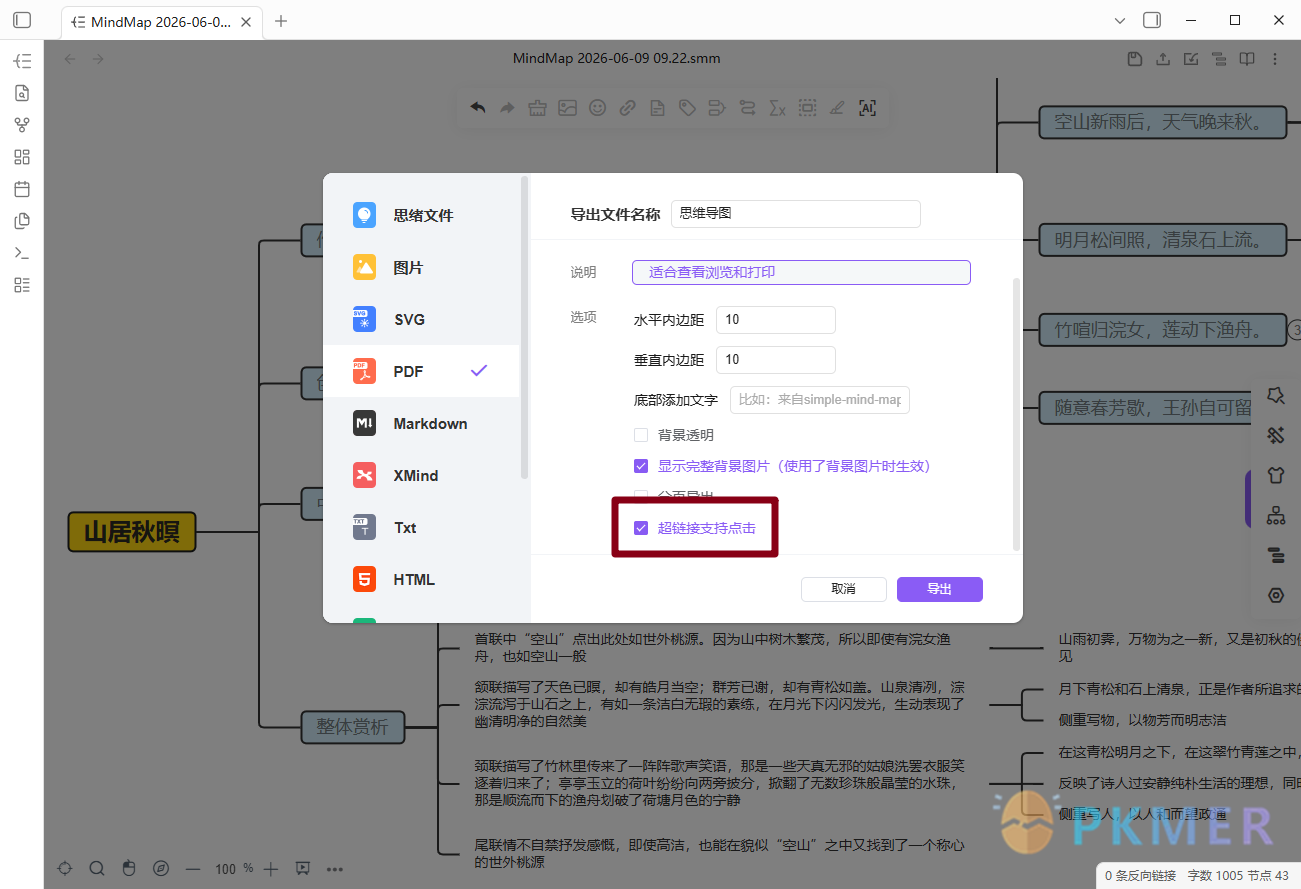Image resolution: width=1301 pixels, height=889 pixels.
Task: Choose HTML export format
Action: [421, 579]
